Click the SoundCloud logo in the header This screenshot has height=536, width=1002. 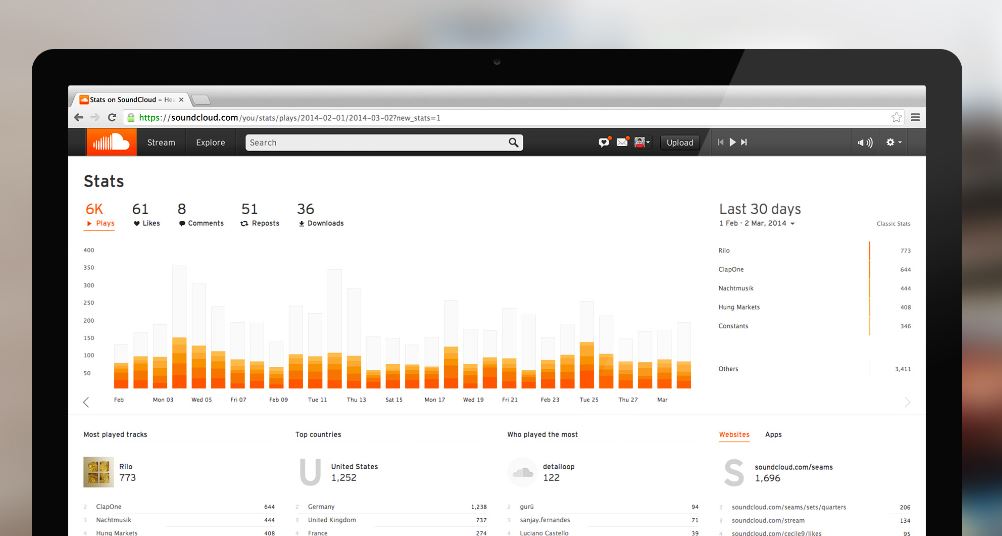111,142
